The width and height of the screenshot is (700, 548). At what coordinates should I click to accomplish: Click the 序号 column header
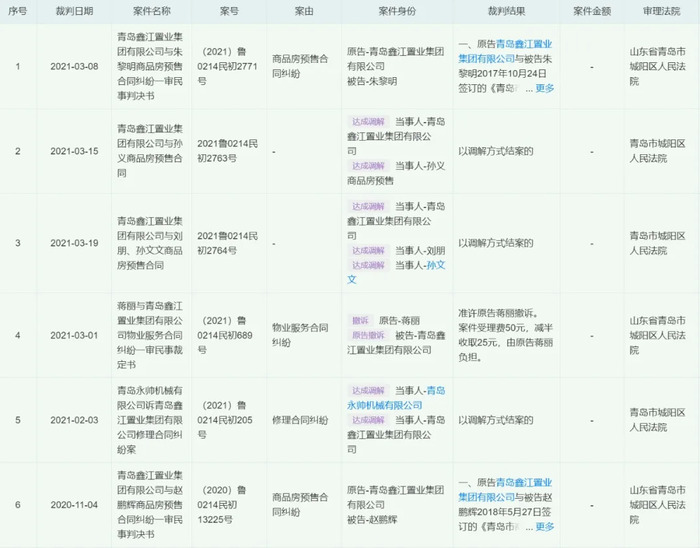click(17, 11)
